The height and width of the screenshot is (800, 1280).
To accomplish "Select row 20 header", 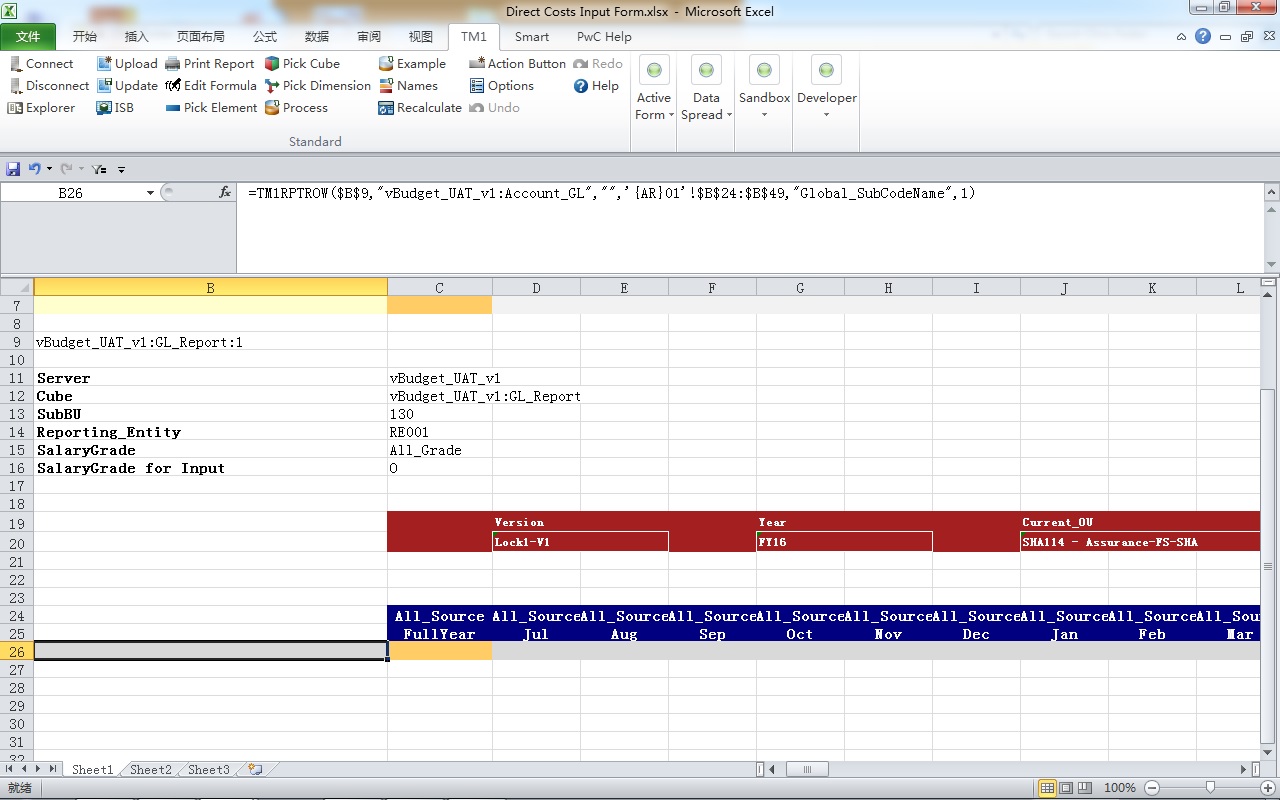I will [17, 543].
